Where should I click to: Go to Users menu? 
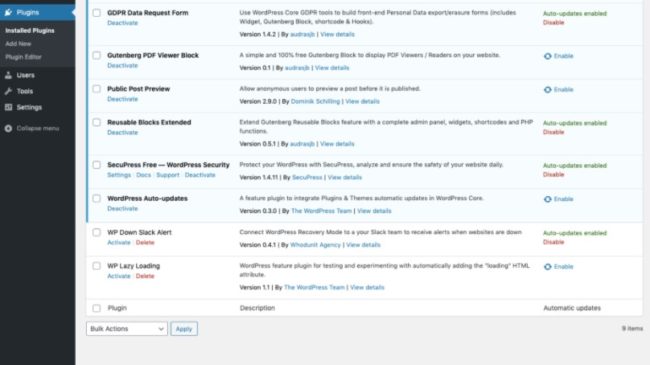[25, 75]
